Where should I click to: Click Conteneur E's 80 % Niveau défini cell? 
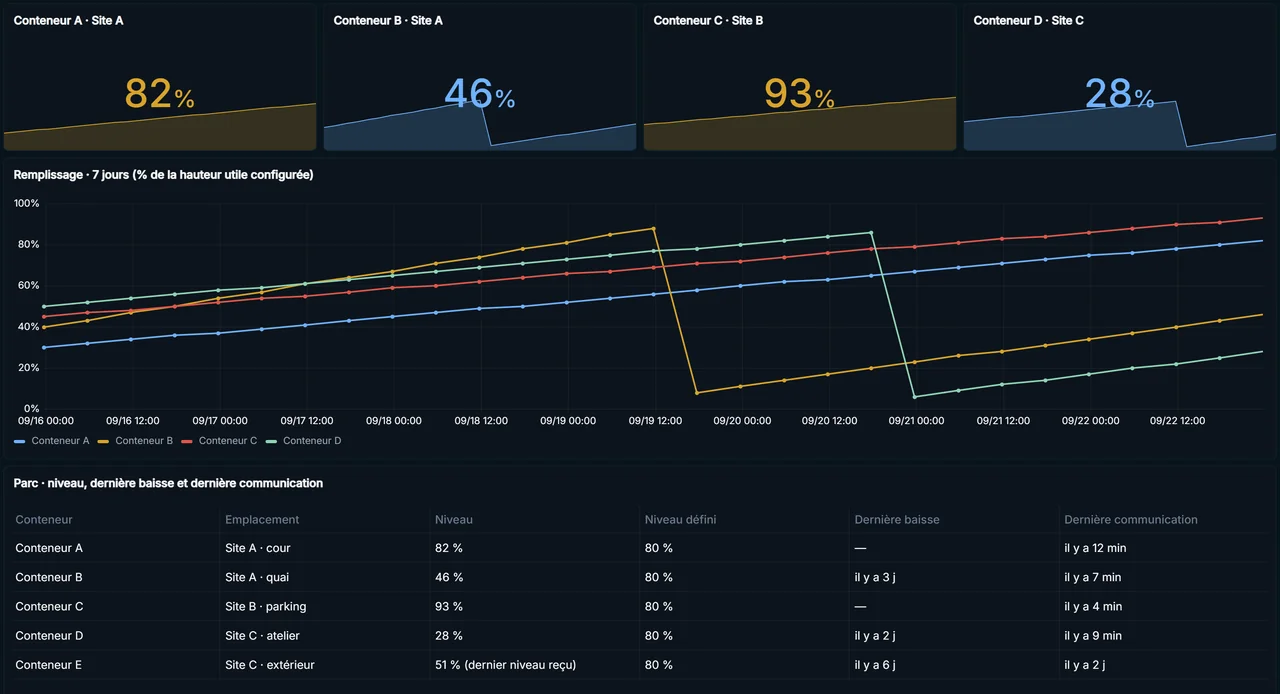point(659,664)
